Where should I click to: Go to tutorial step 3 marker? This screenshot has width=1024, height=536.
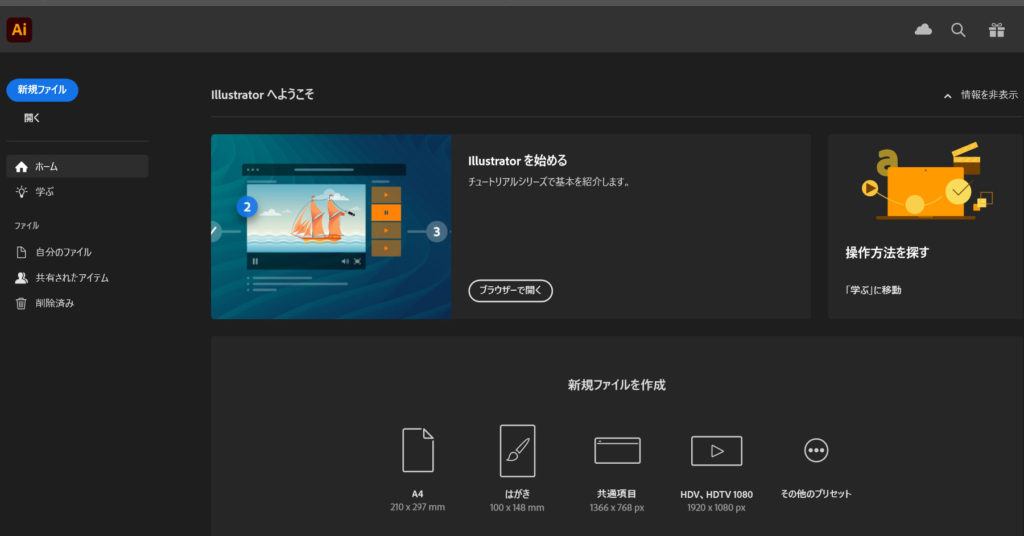point(436,232)
